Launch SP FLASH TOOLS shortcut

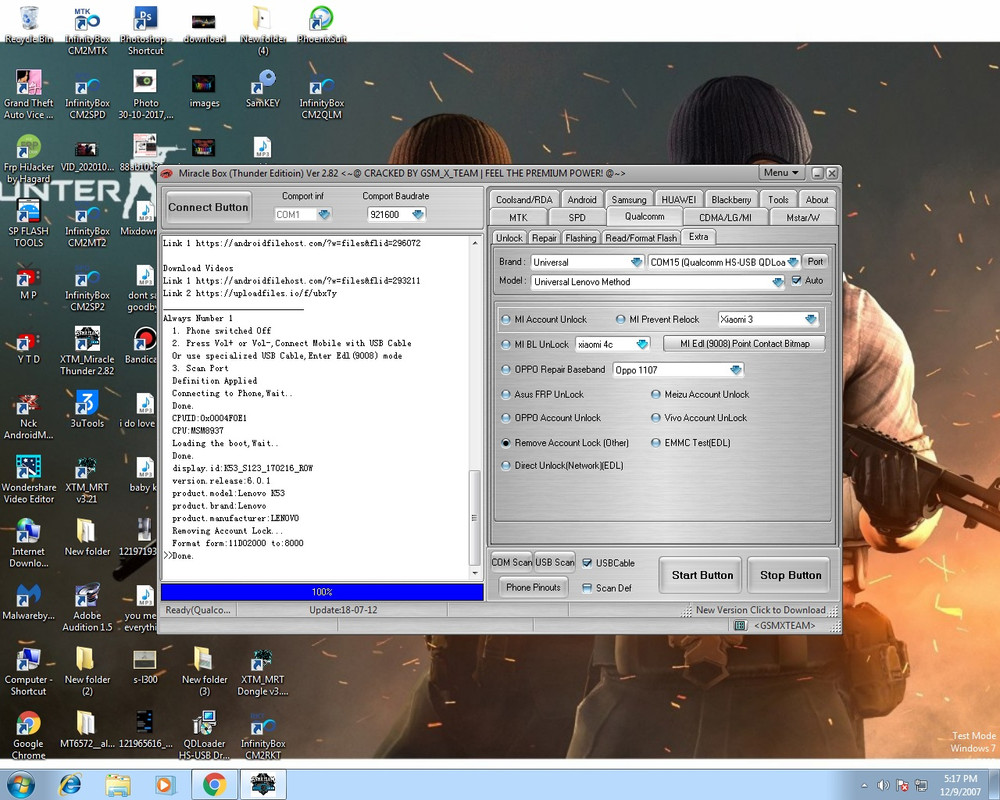click(29, 223)
